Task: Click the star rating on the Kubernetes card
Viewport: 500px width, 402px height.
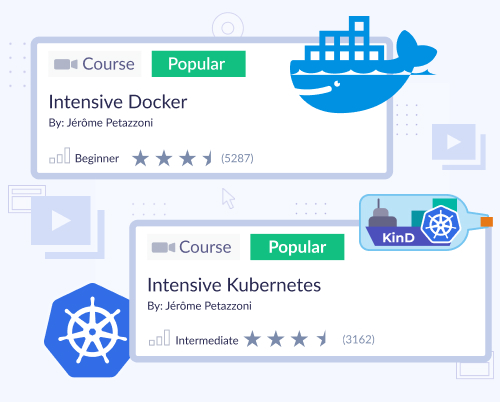Action: [286, 339]
